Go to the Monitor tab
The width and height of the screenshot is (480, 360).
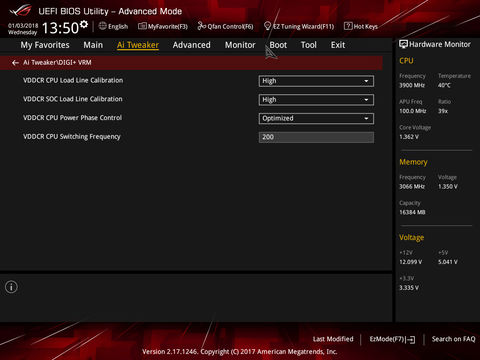tap(240, 45)
